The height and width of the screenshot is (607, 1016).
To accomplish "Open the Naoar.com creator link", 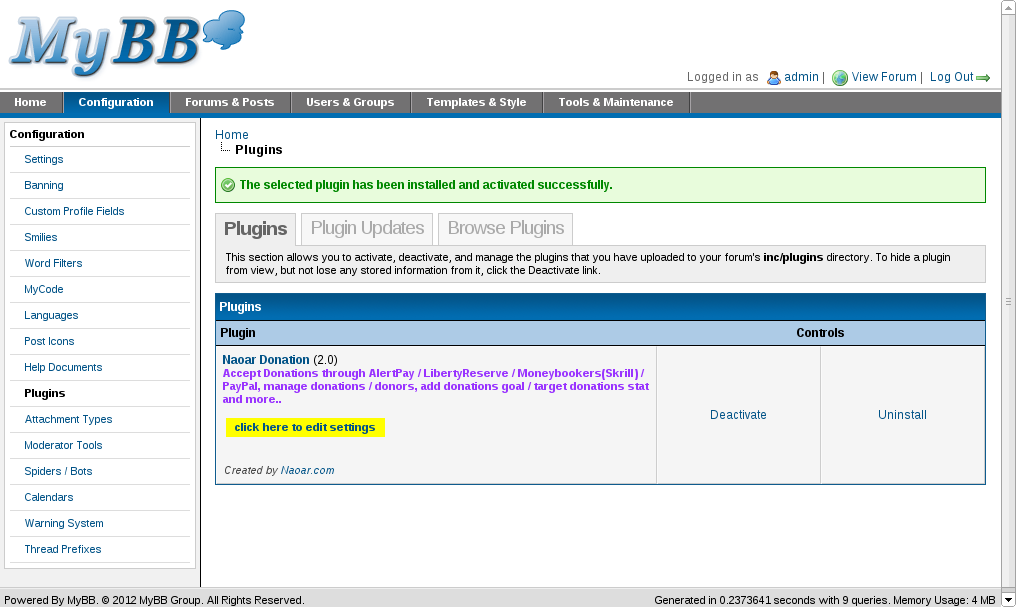I will [x=308, y=470].
